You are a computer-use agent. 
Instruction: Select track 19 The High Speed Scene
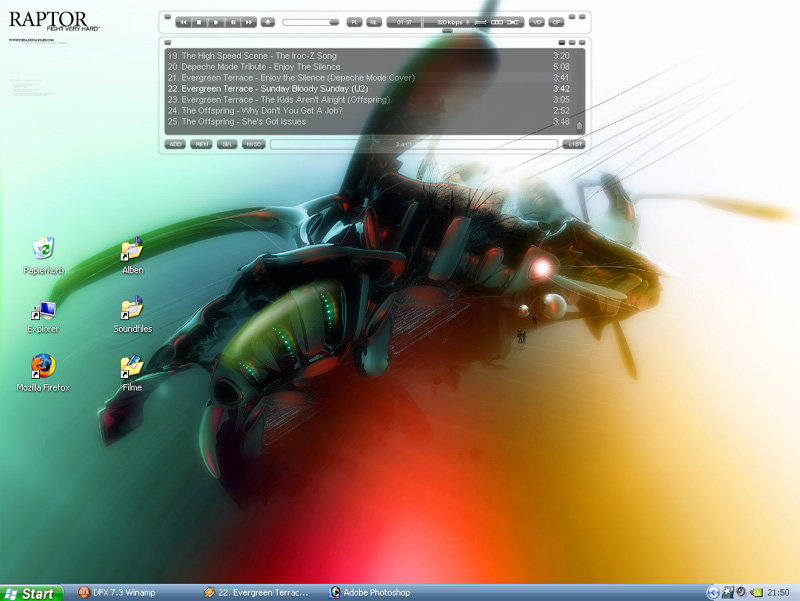click(368, 56)
